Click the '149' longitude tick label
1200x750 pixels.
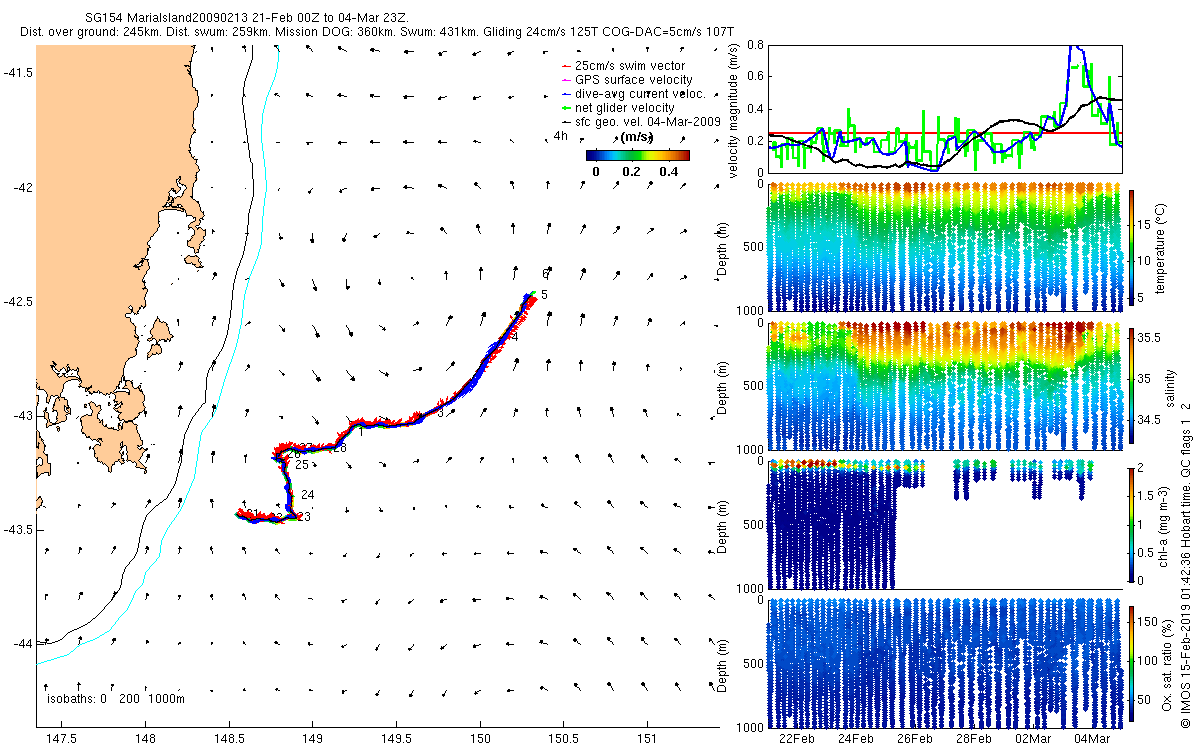coord(311,739)
